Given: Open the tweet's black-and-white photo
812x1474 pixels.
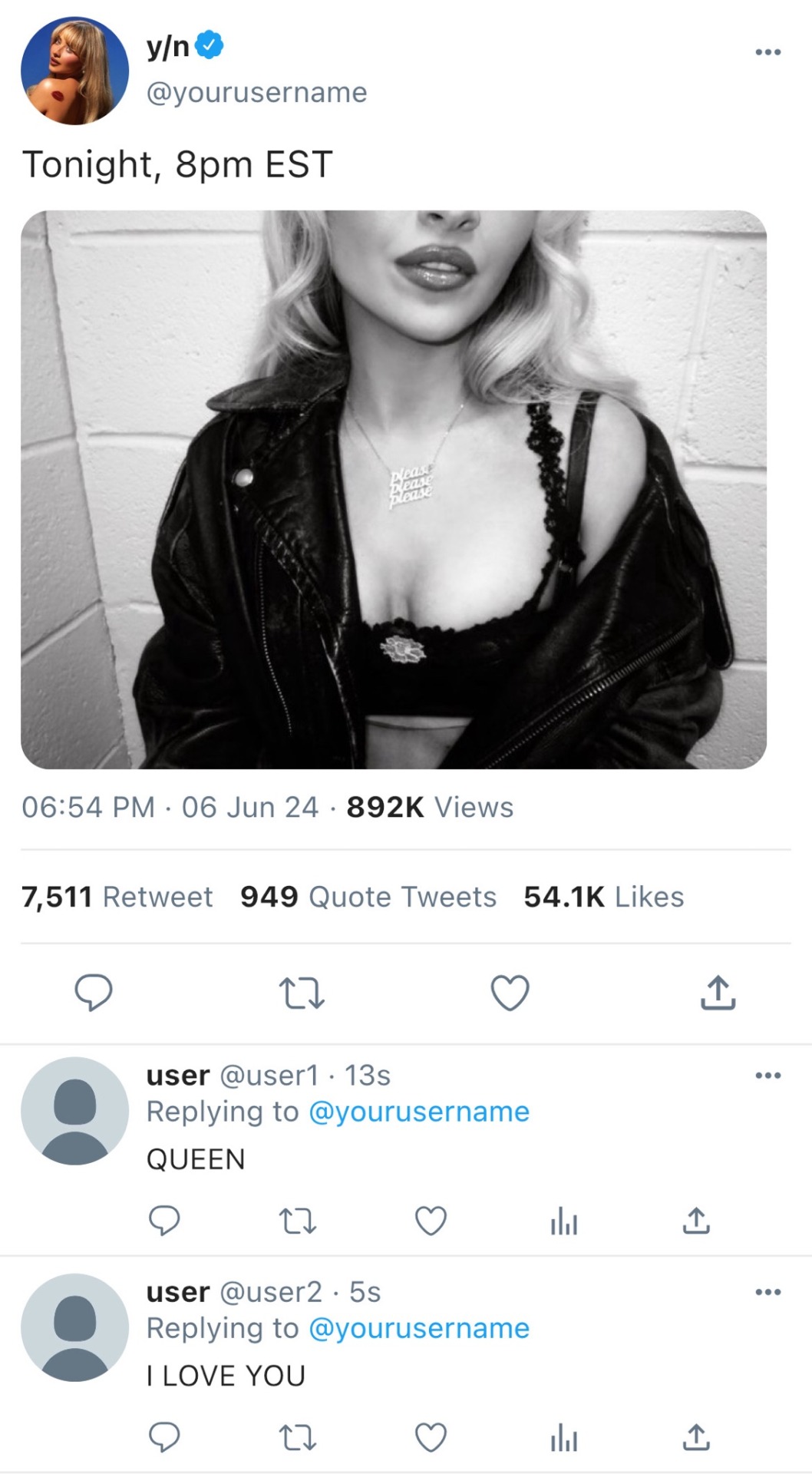Looking at the screenshot, I should [x=394, y=490].
